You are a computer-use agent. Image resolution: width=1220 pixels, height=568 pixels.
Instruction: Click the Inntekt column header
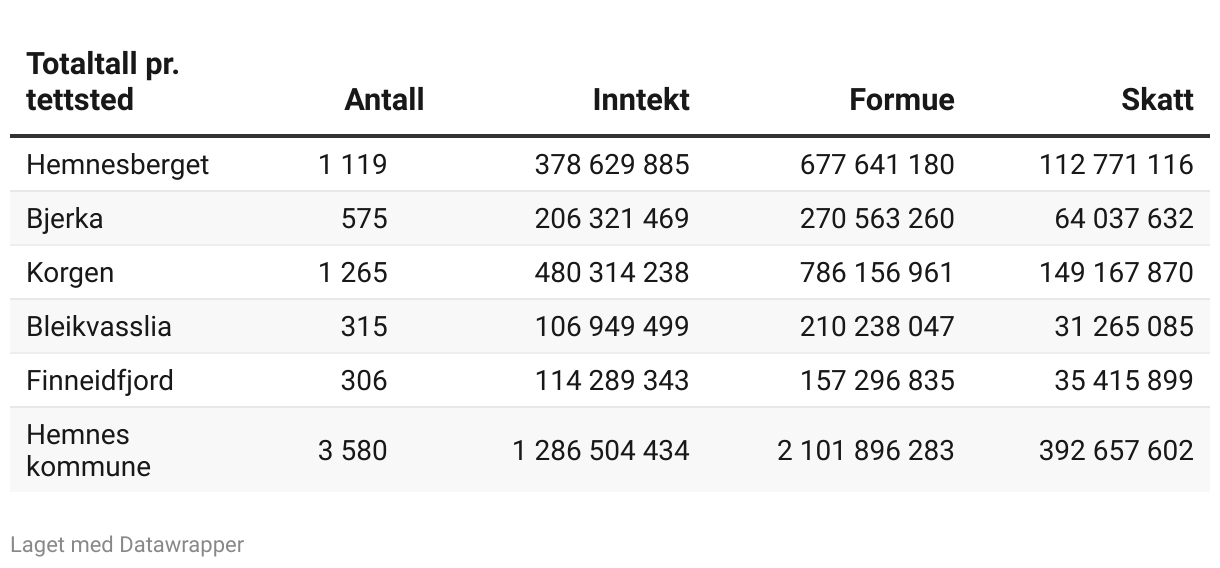point(640,100)
